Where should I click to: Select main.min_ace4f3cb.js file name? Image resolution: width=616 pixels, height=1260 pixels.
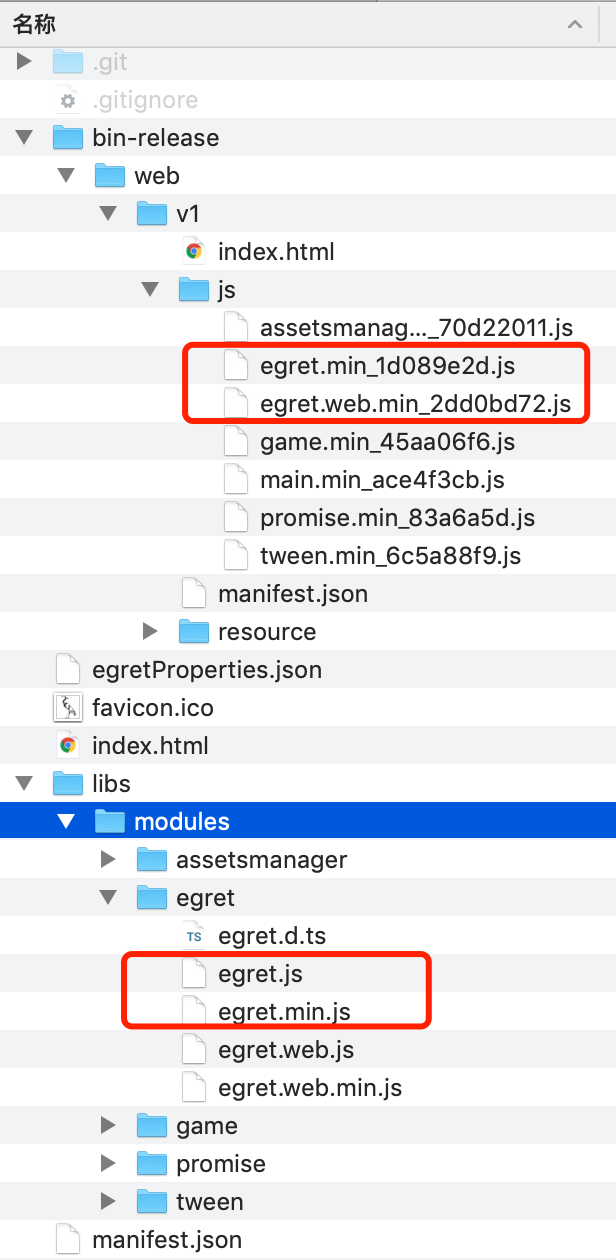(382, 480)
